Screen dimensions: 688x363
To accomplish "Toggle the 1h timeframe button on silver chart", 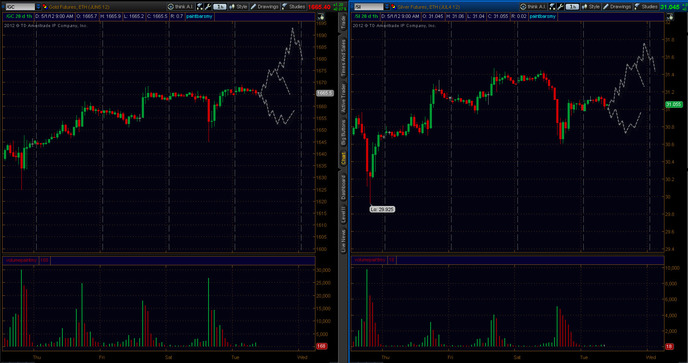I will point(572,7).
